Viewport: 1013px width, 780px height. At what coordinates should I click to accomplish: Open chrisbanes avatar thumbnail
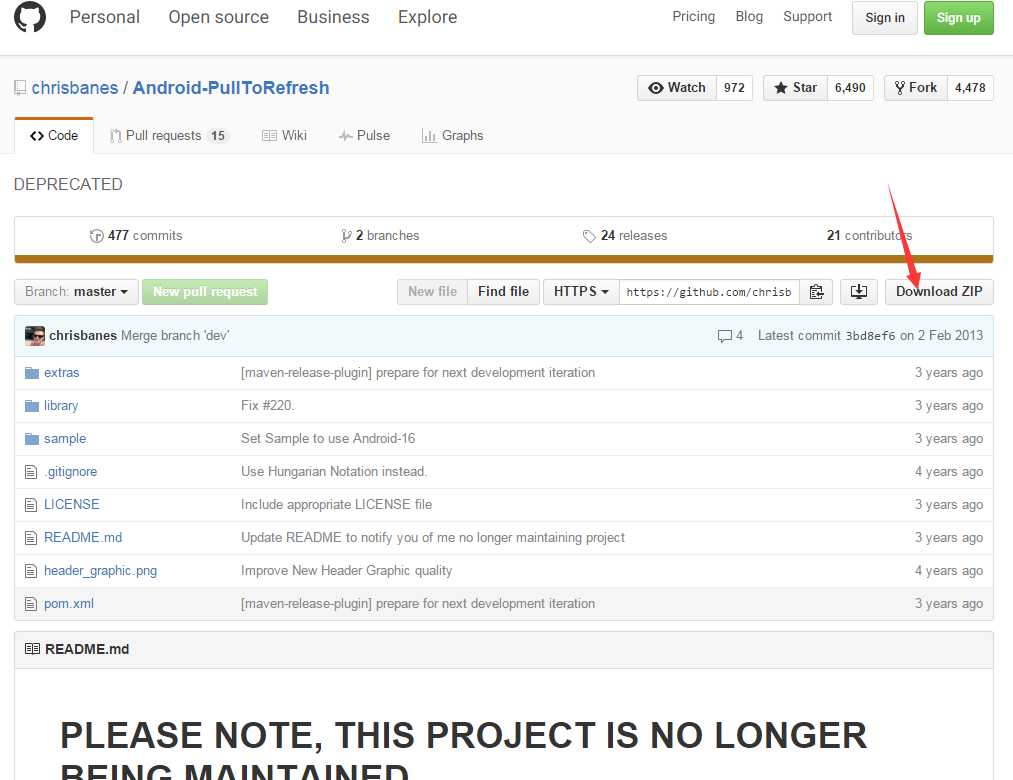35,336
